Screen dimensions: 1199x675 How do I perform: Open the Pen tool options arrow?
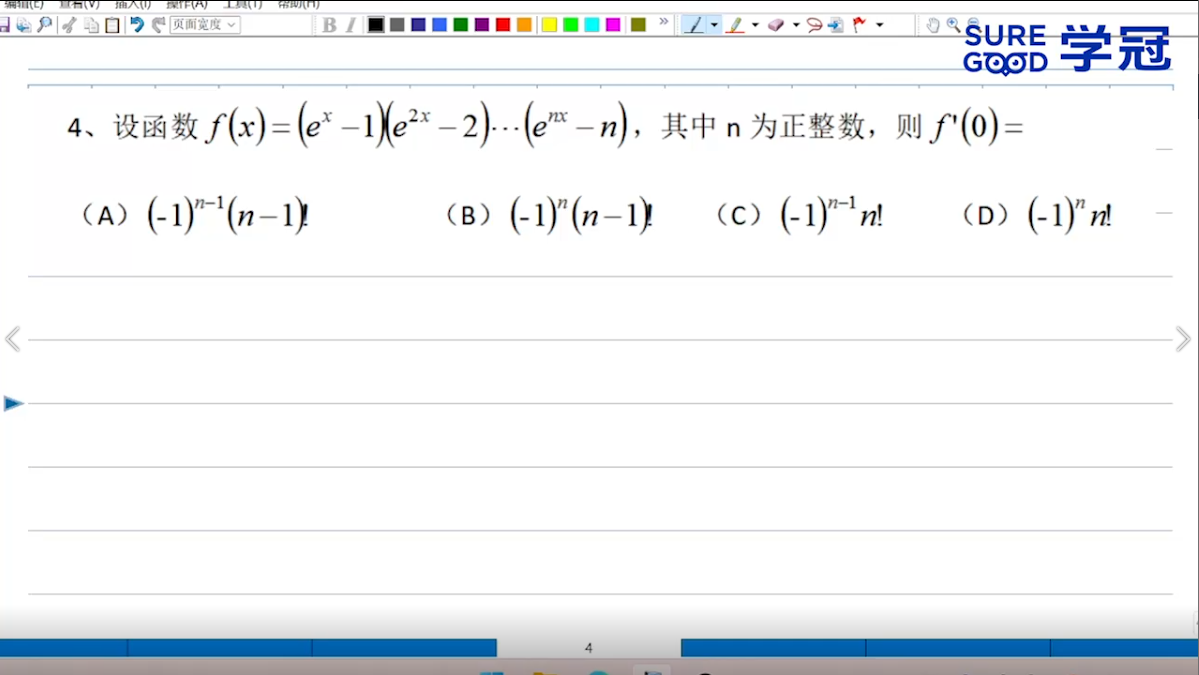click(x=714, y=25)
